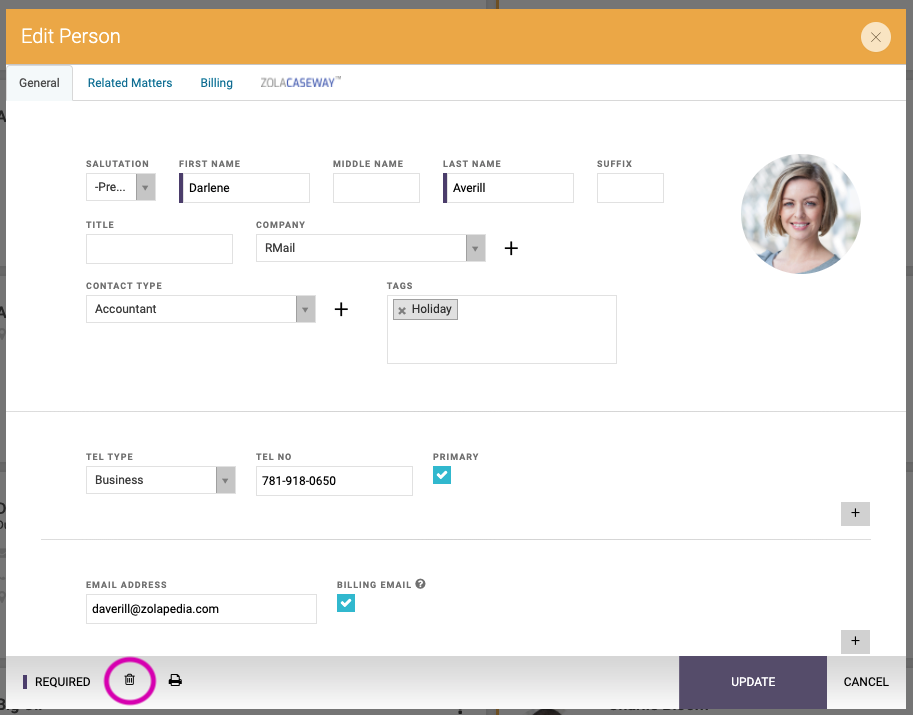Open the Billing Email help question mark

coord(420,584)
